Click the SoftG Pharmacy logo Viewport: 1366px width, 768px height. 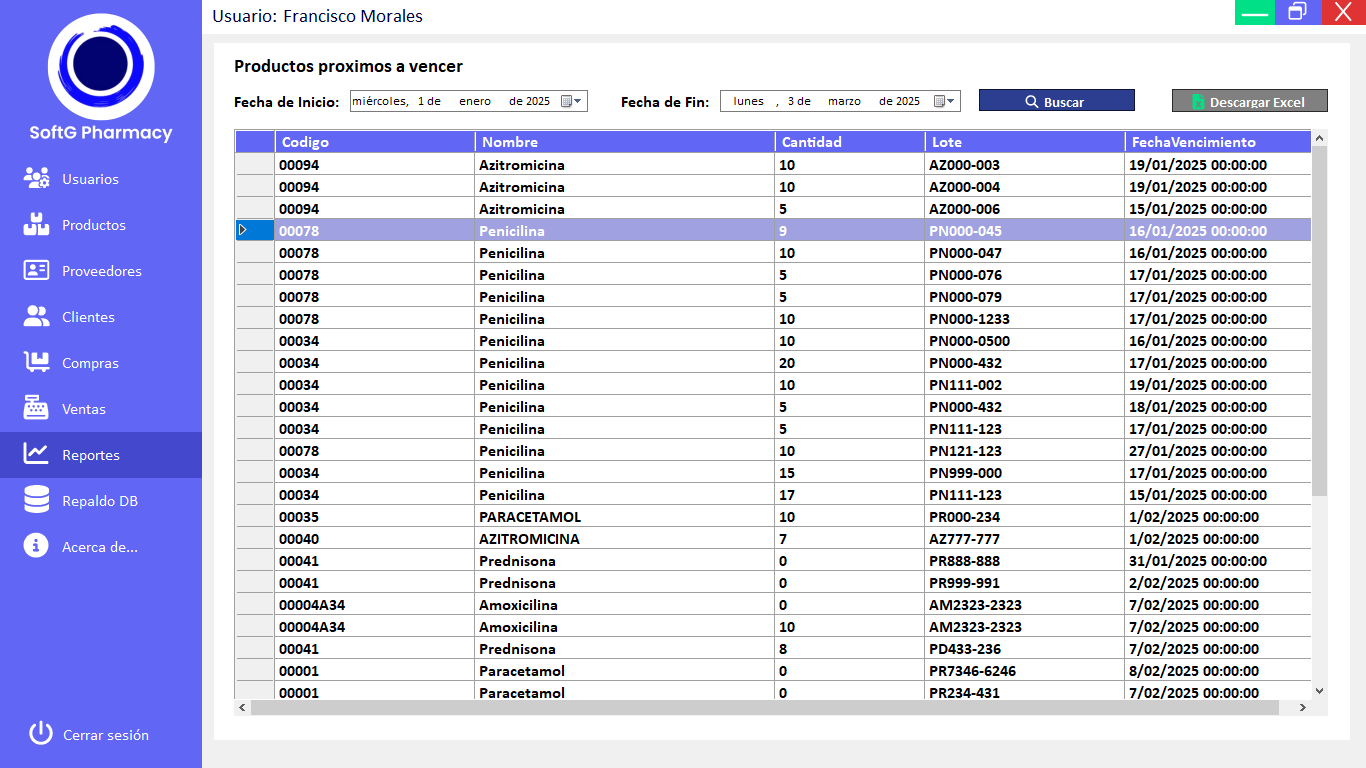click(x=101, y=67)
